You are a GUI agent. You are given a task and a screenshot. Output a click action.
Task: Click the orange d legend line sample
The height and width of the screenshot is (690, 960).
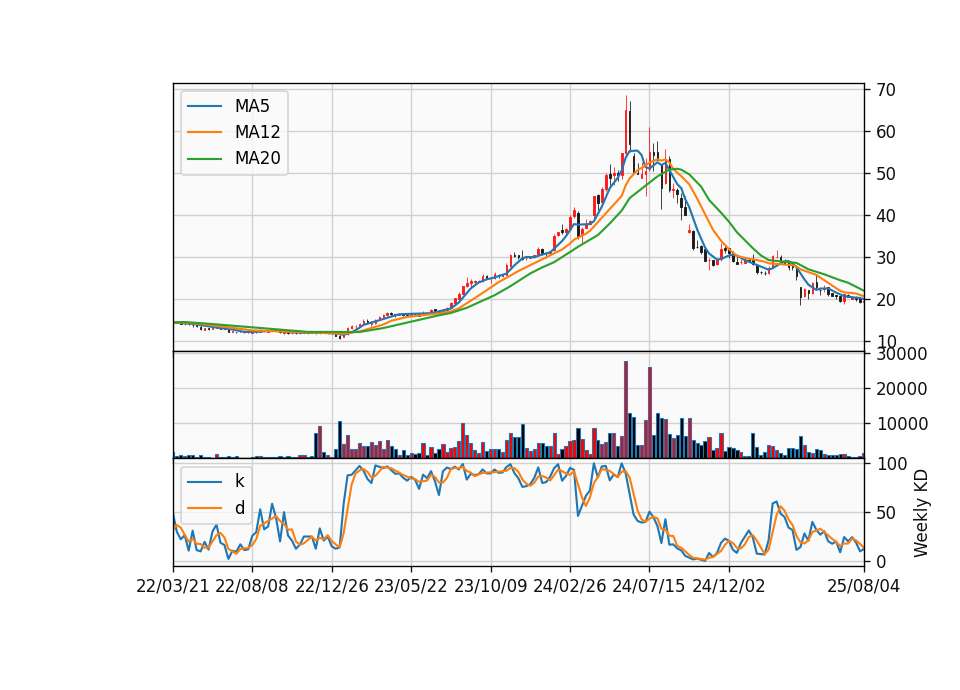point(204,508)
